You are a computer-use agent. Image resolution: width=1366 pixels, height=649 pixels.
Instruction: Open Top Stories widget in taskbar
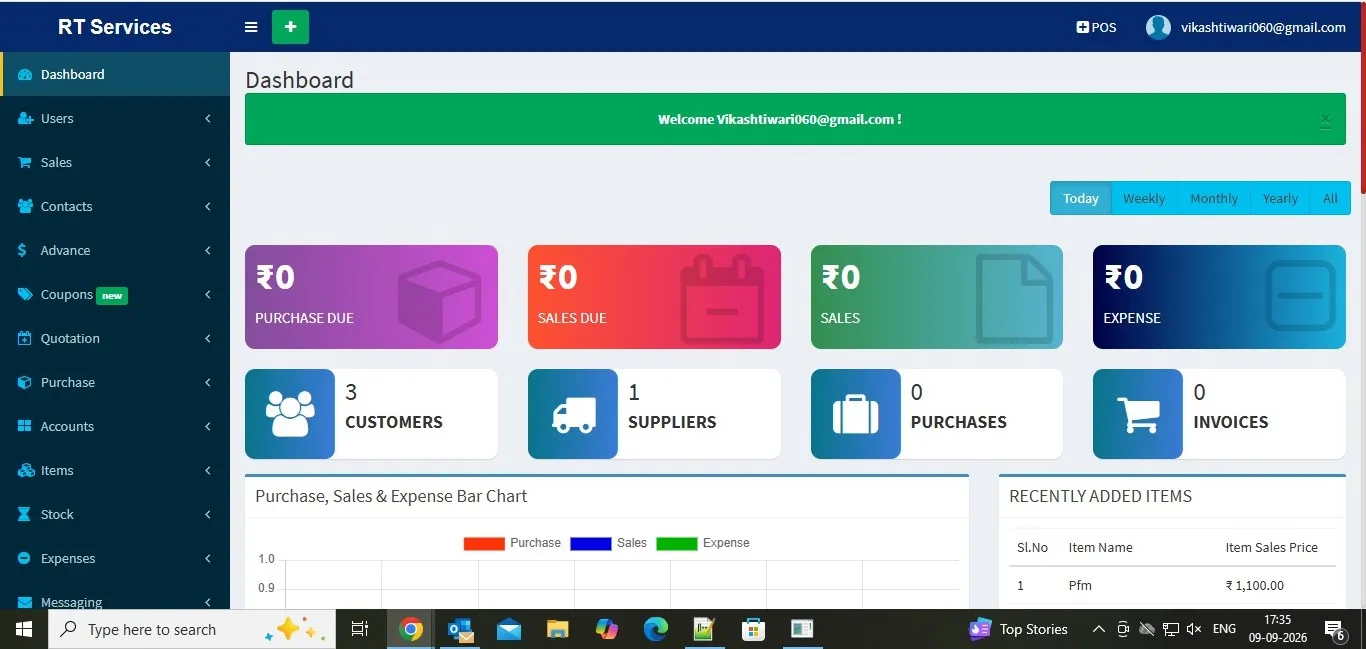pyautogui.click(x=1018, y=629)
